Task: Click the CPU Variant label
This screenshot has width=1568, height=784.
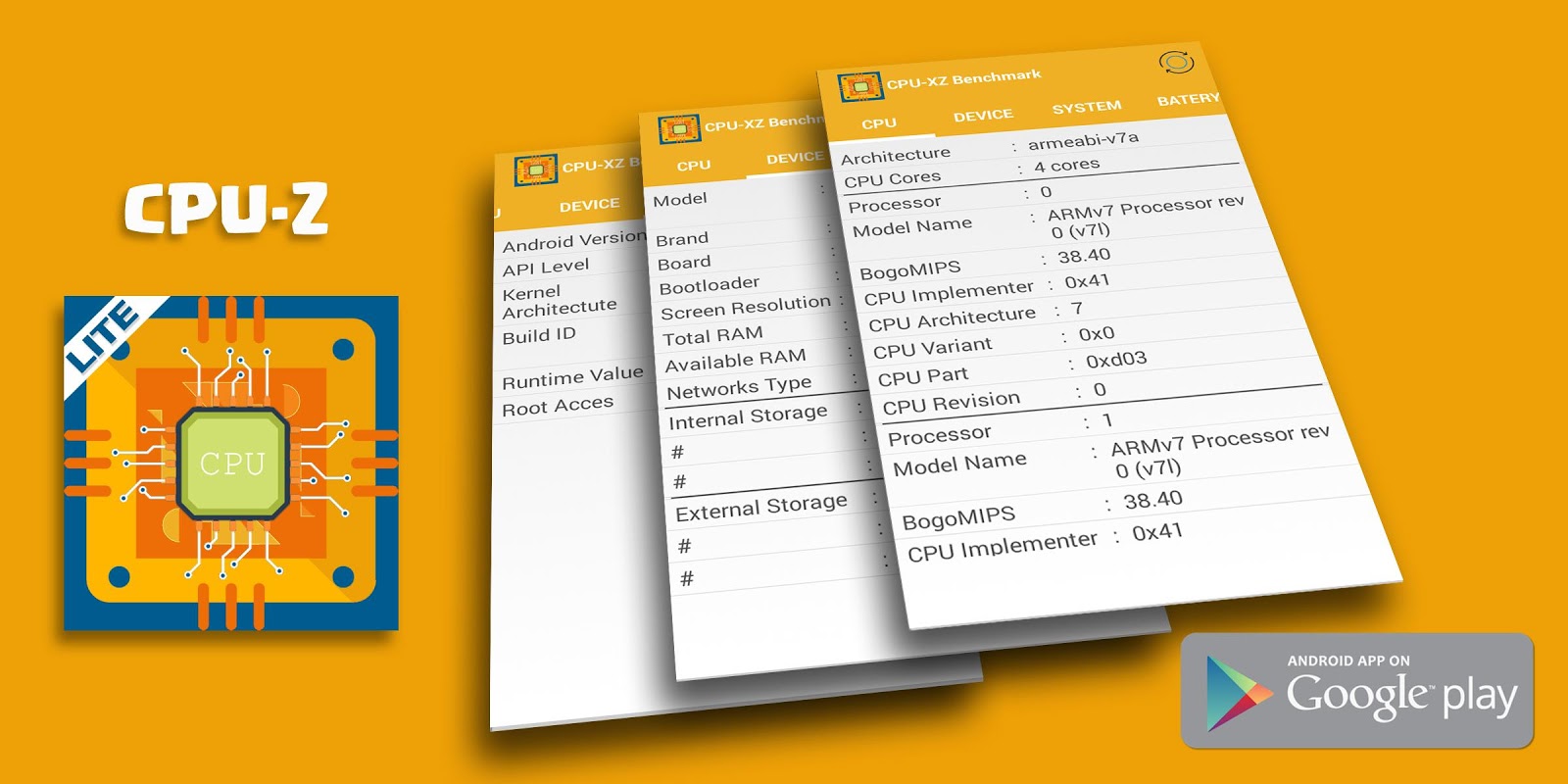Action: (932, 348)
